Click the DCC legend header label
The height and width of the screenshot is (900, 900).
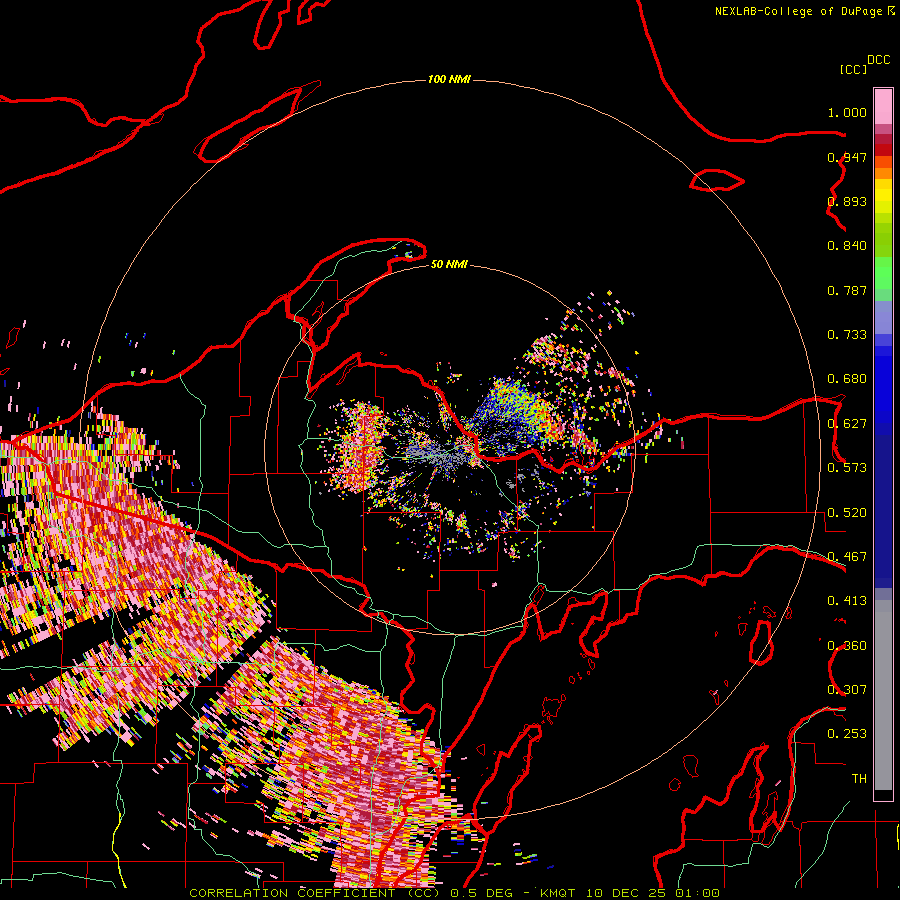879,60
